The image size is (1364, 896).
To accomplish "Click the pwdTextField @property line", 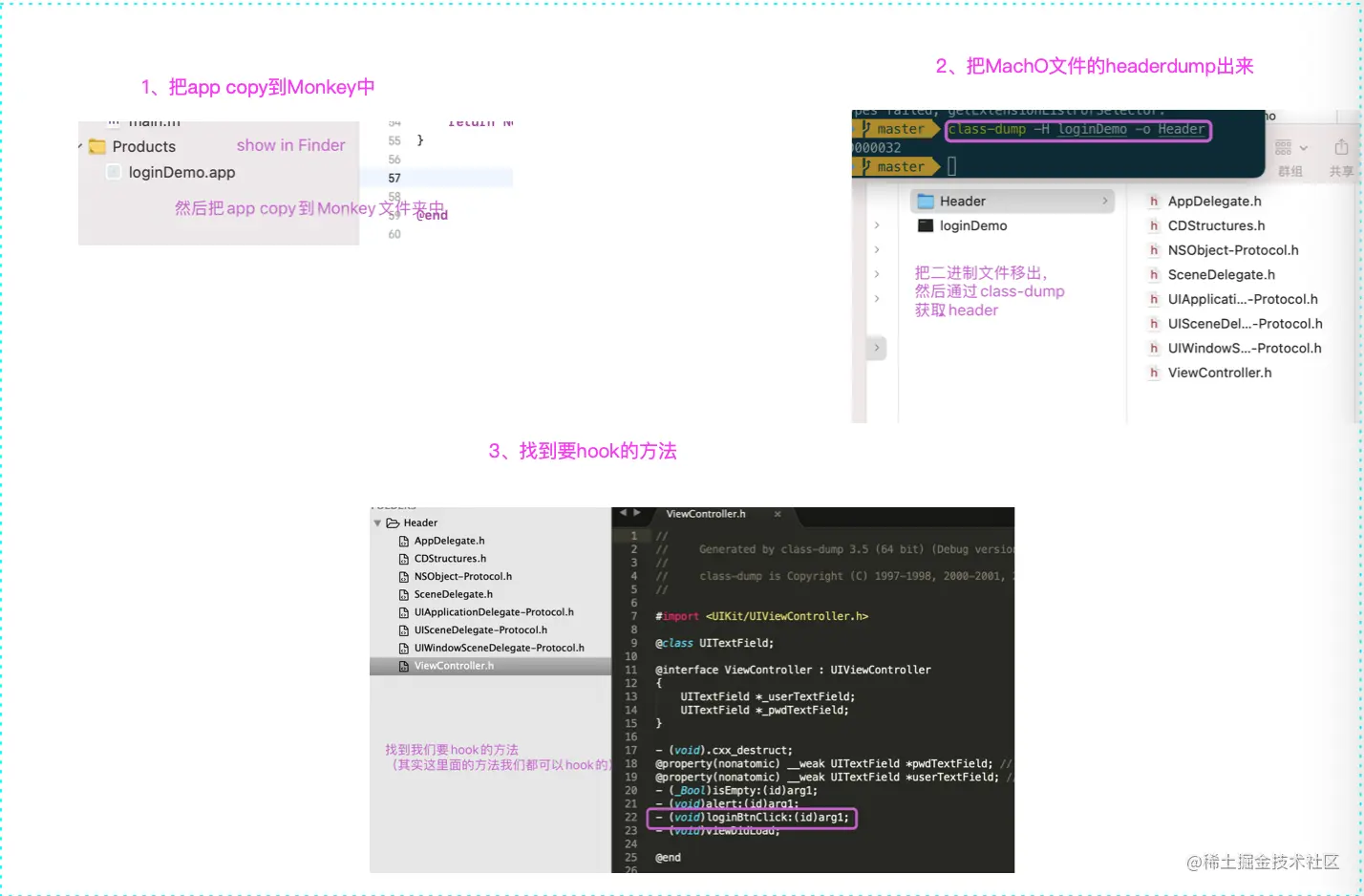I will pos(833,763).
